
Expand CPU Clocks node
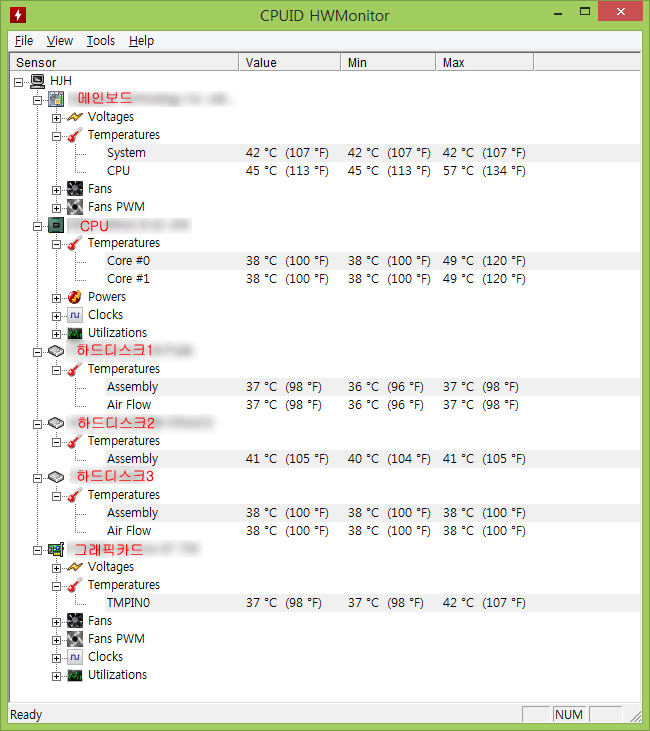click(x=56, y=317)
